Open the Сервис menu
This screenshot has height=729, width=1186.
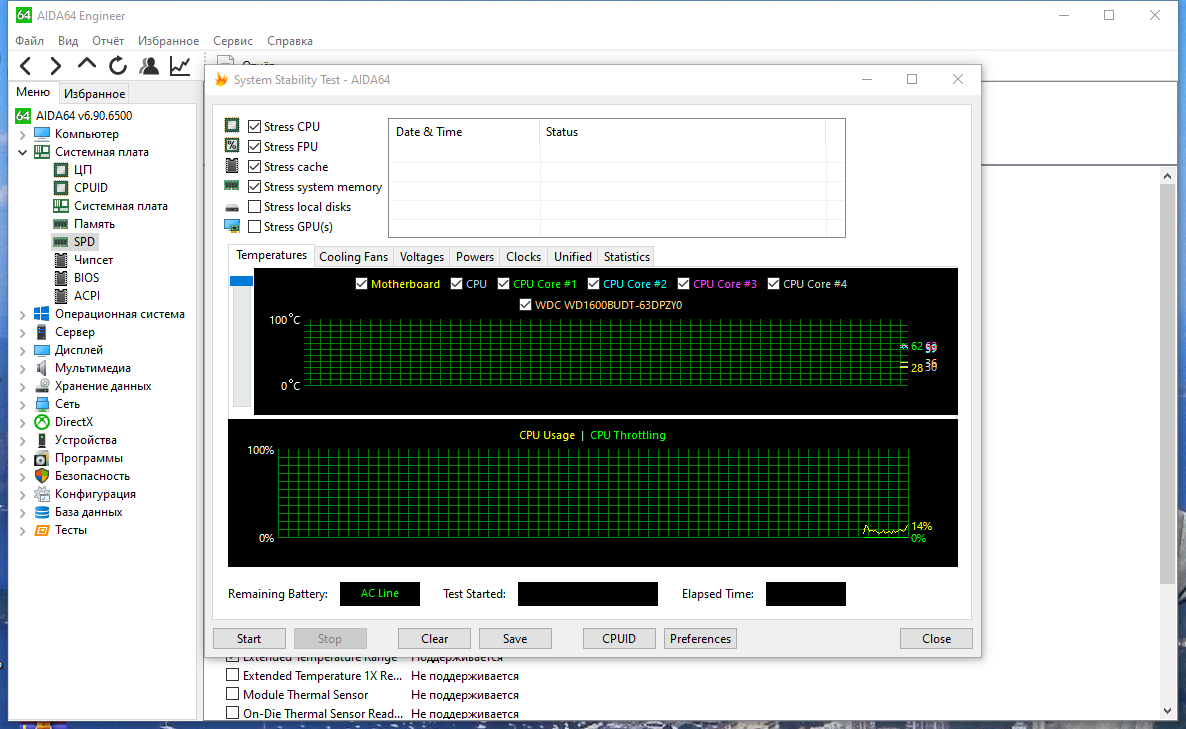point(233,41)
